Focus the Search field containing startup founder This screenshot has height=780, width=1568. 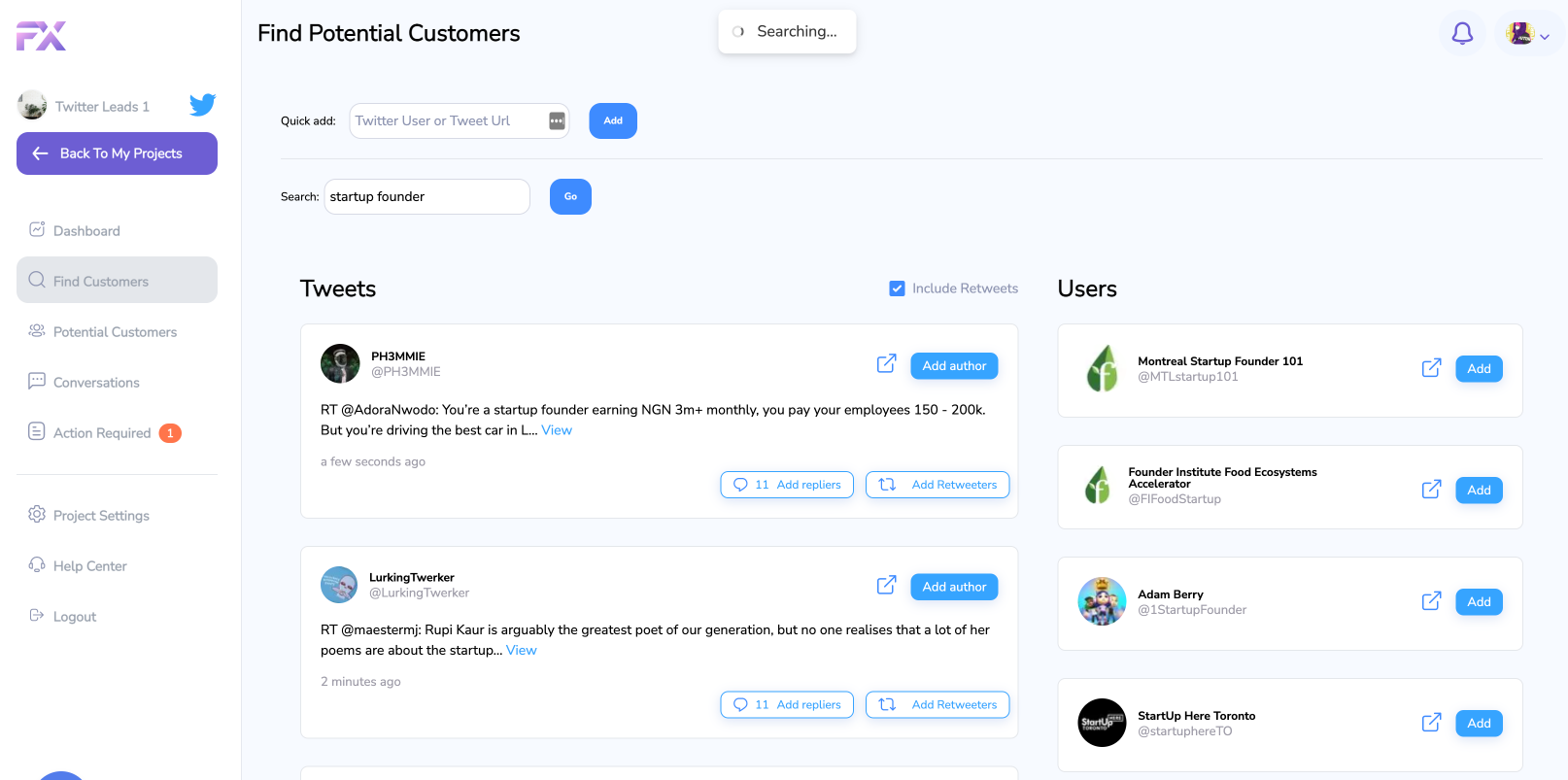click(x=426, y=197)
